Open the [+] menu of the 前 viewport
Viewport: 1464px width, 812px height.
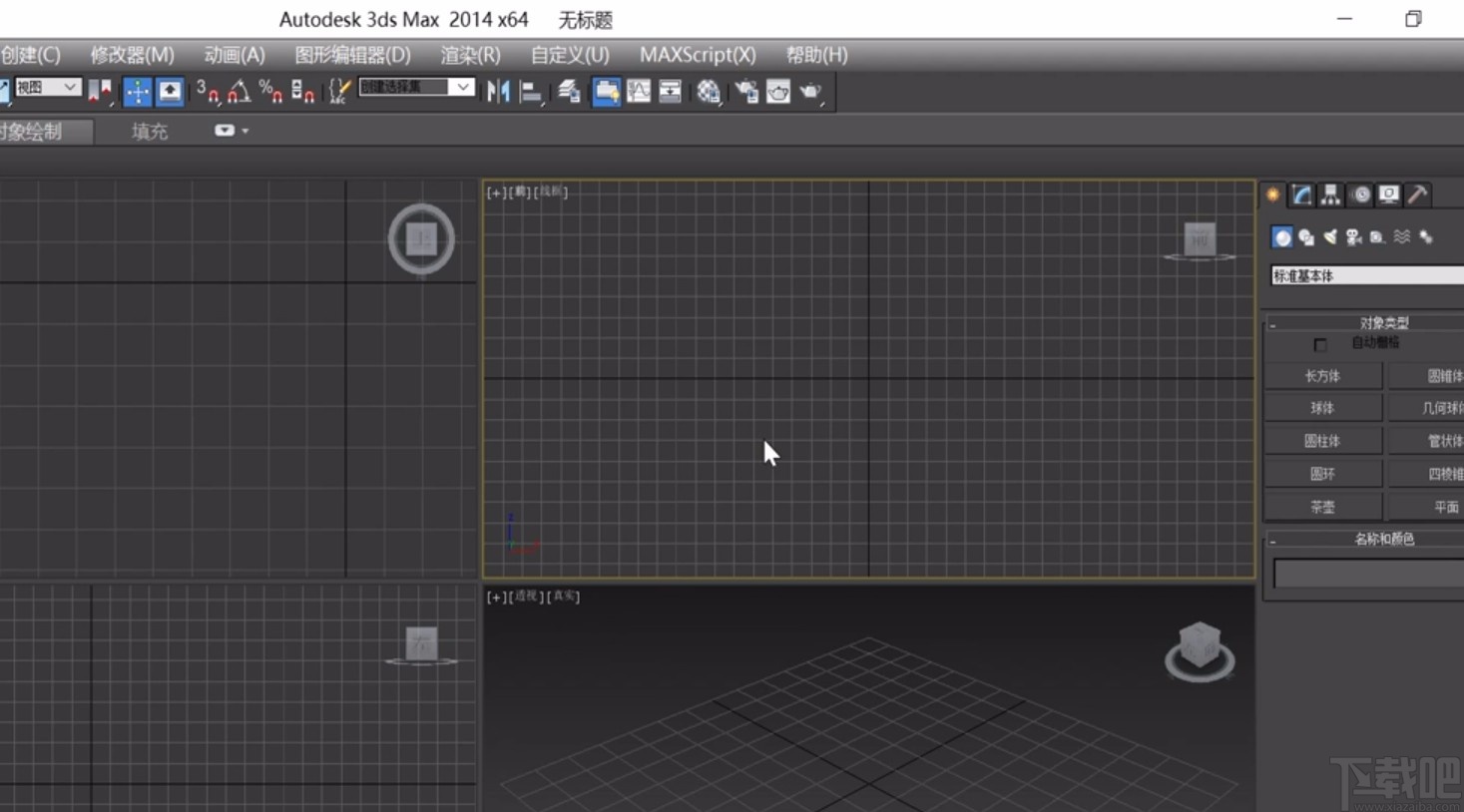point(495,193)
